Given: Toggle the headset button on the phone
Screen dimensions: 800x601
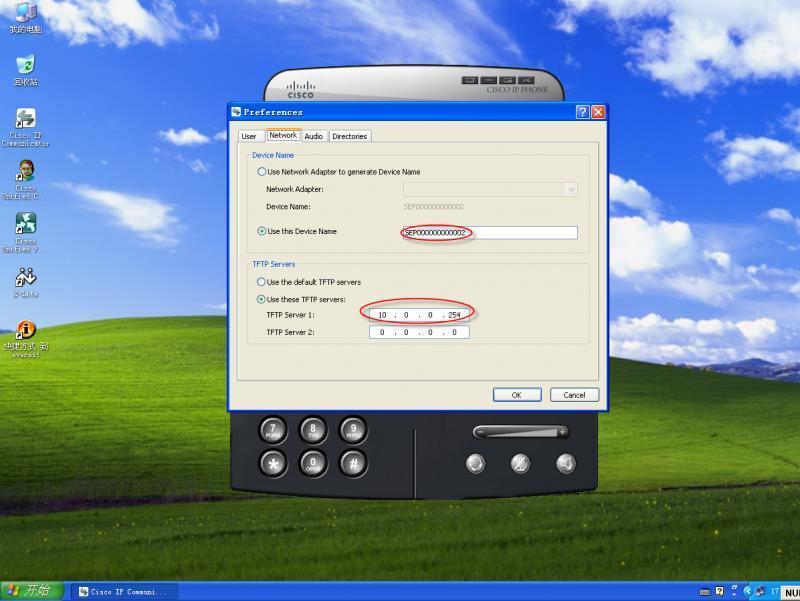Looking at the screenshot, I should (x=476, y=464).
